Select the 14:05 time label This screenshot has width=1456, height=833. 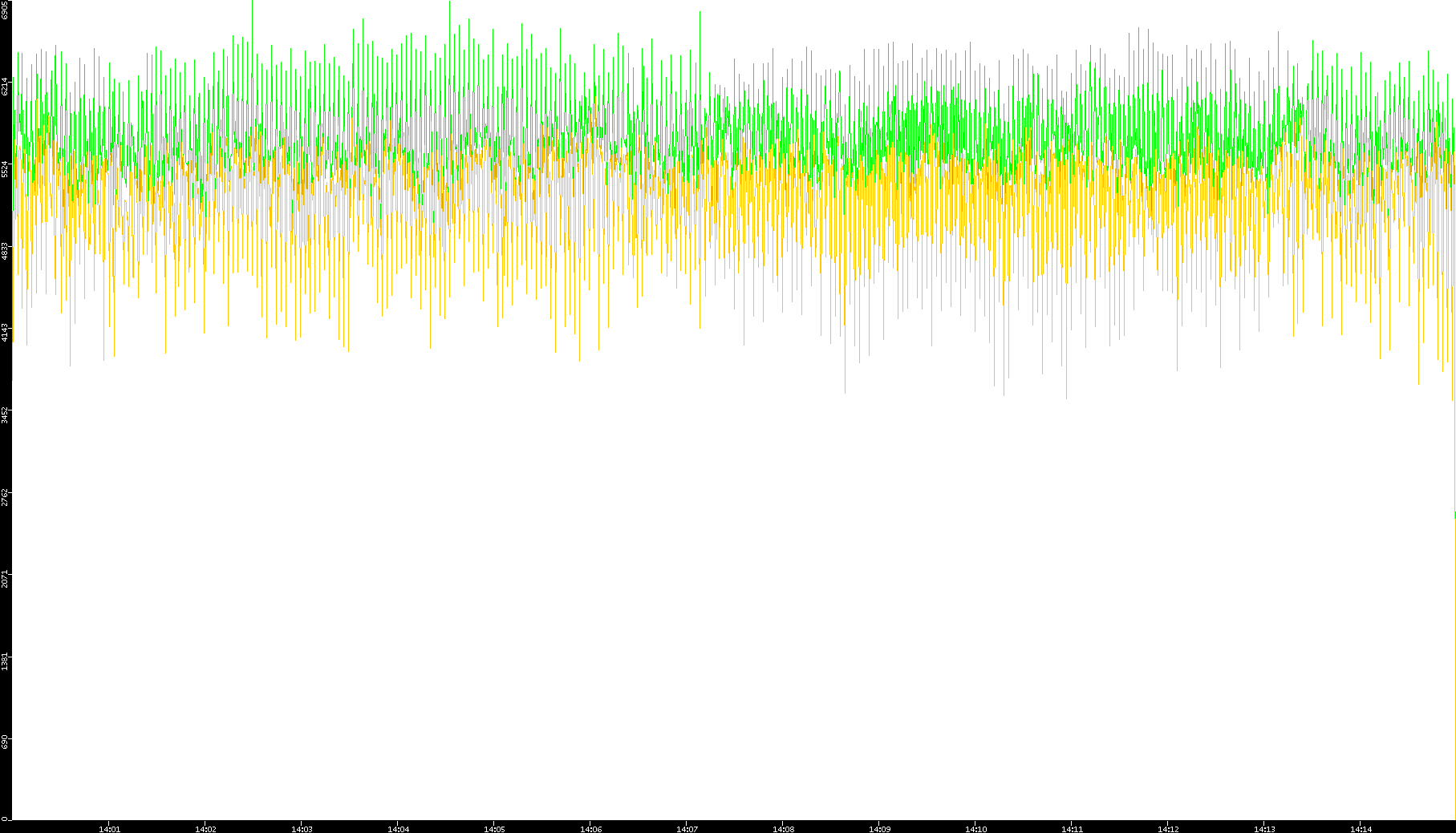pyautogui.click(x=494, y=829)
